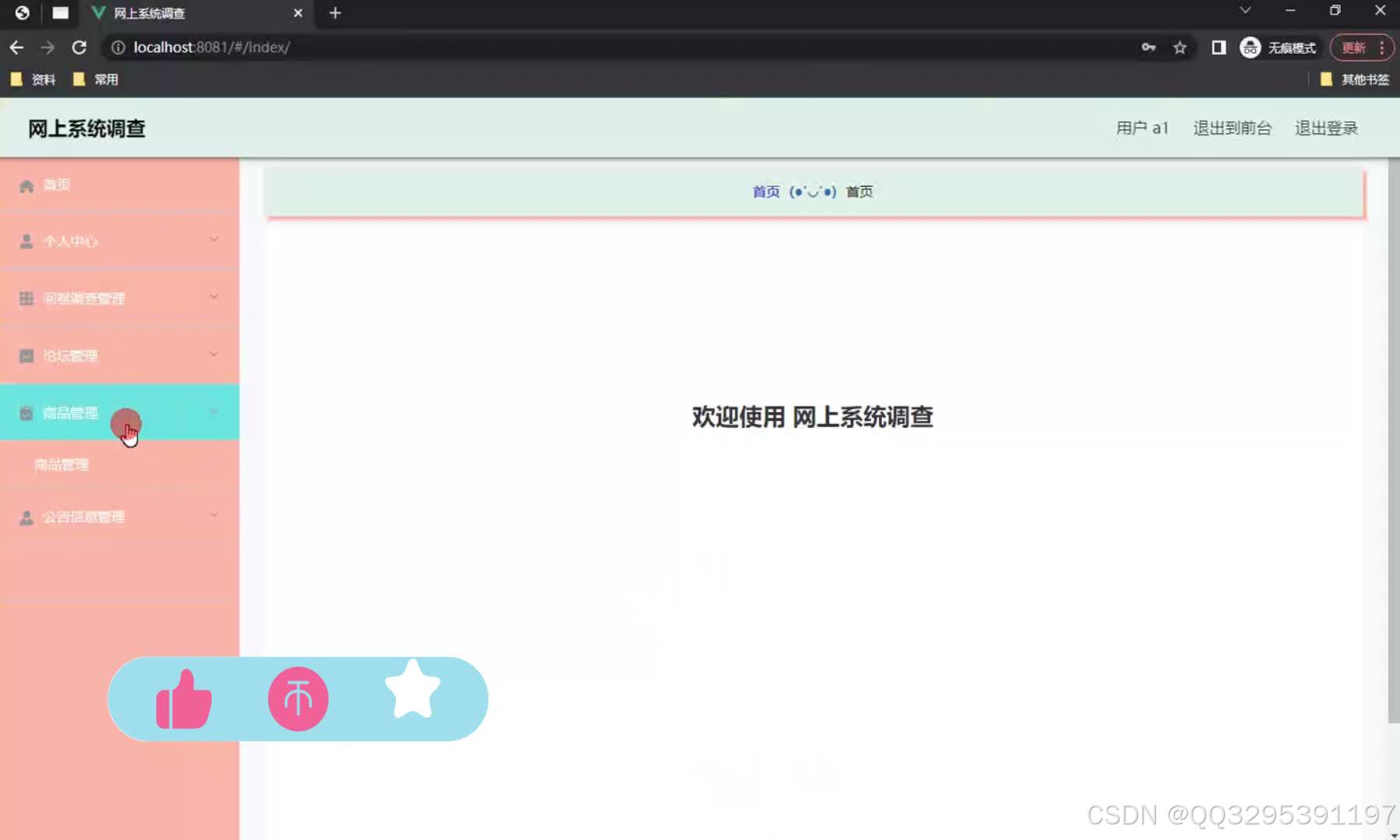Expand the 论坛管理 menu chevron
Screen dimensions: 1400x840
point(214,354)
